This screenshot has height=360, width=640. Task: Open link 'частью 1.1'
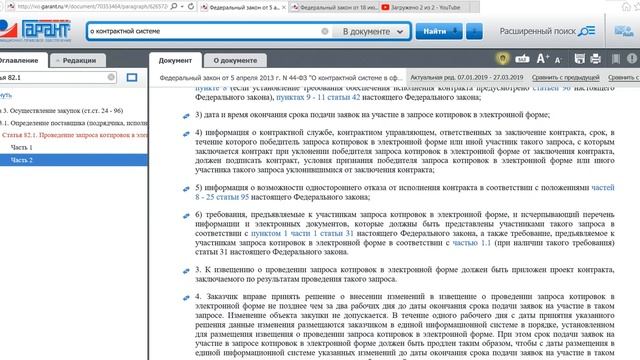(471, 243)
